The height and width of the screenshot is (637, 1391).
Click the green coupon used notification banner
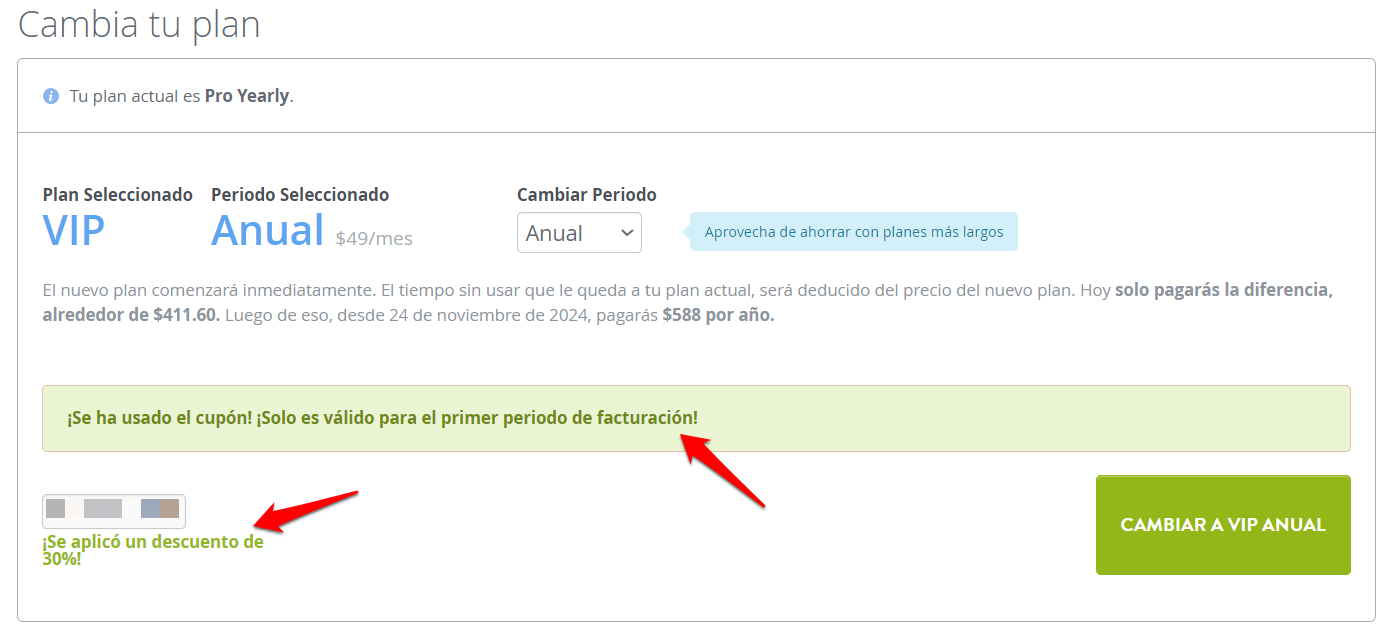[696, 418]
